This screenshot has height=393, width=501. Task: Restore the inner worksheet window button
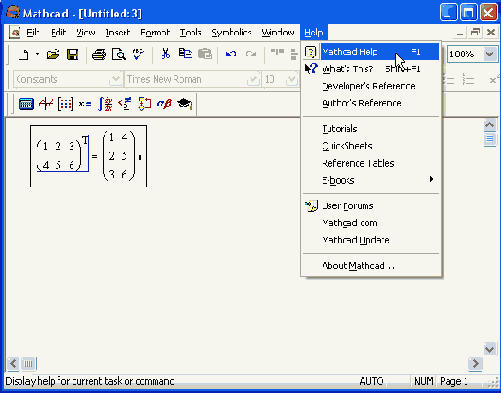pos(475,32)
